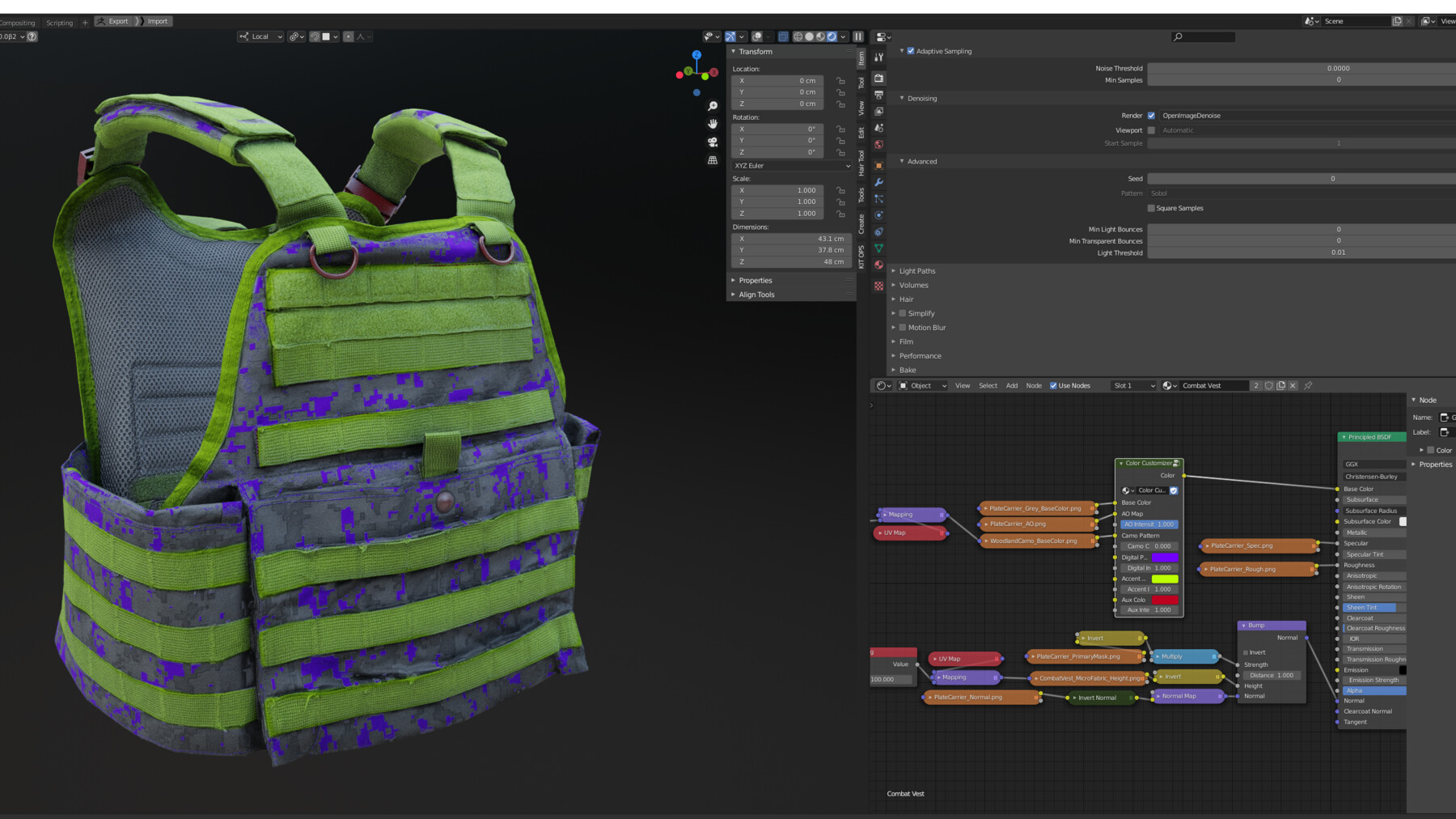Toggle the Use Nodes checkbox

(1053, 385)
